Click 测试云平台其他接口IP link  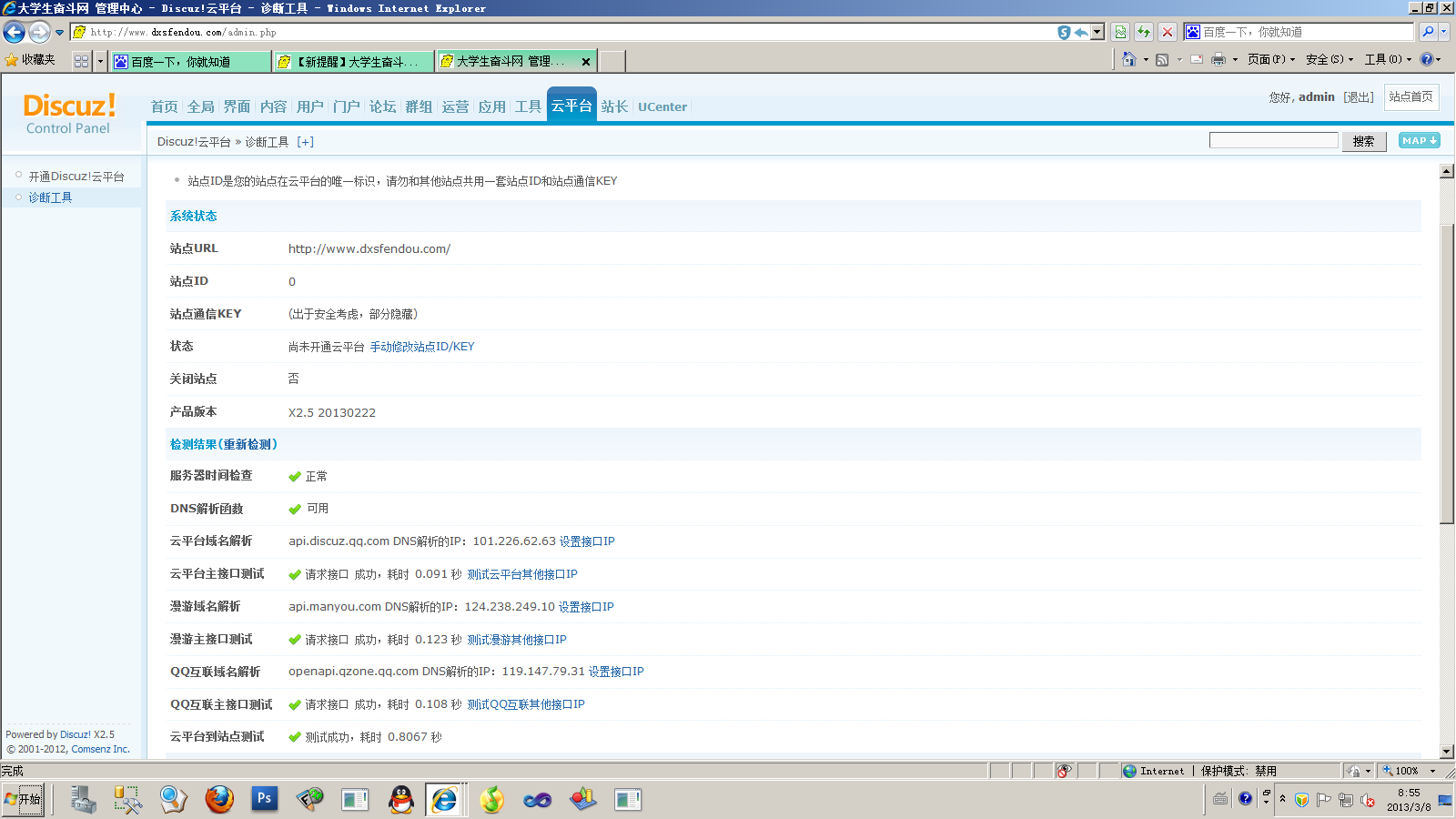coord(522,574)
